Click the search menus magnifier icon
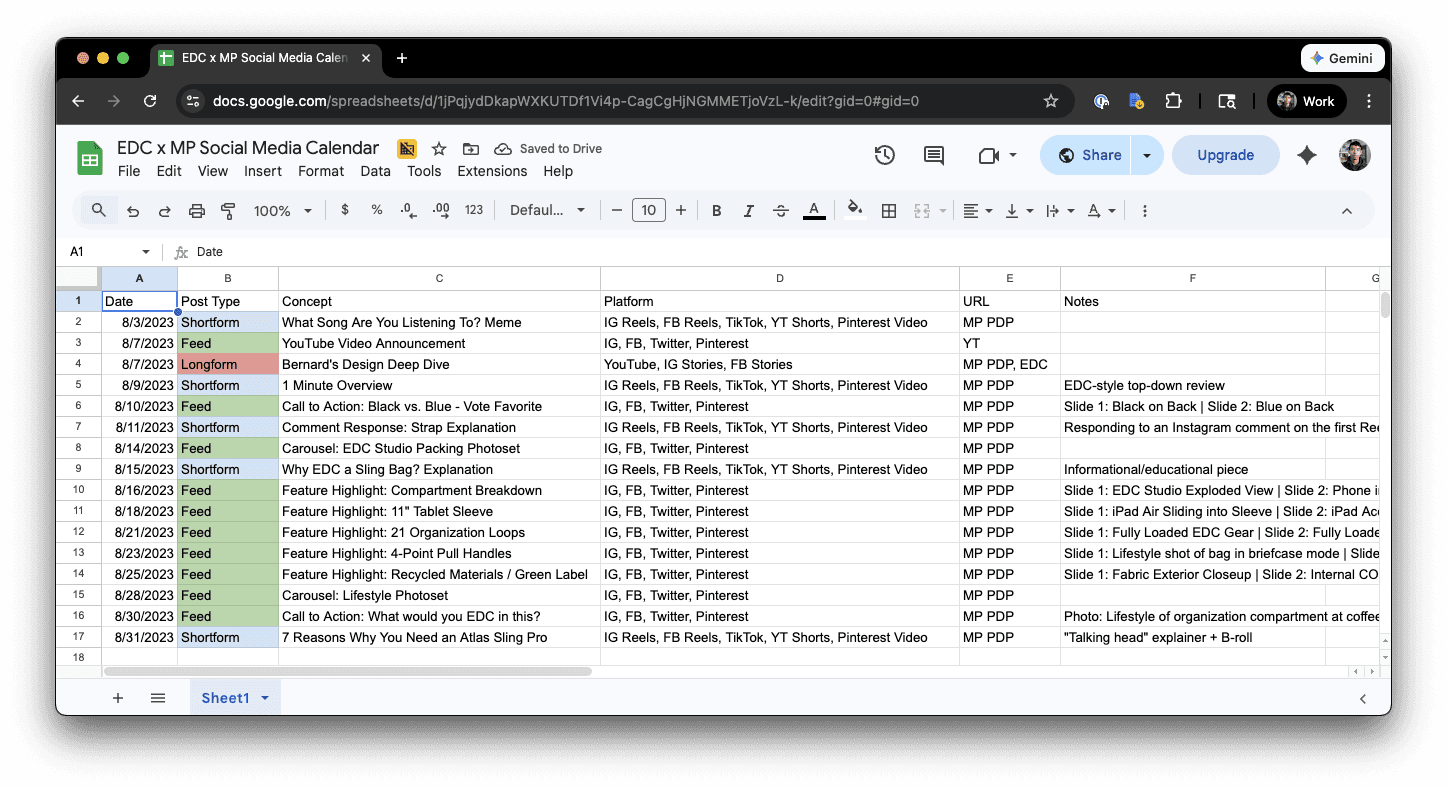Image resolution: width=1447 pixels, height=789 pixels. pos(99,210)
